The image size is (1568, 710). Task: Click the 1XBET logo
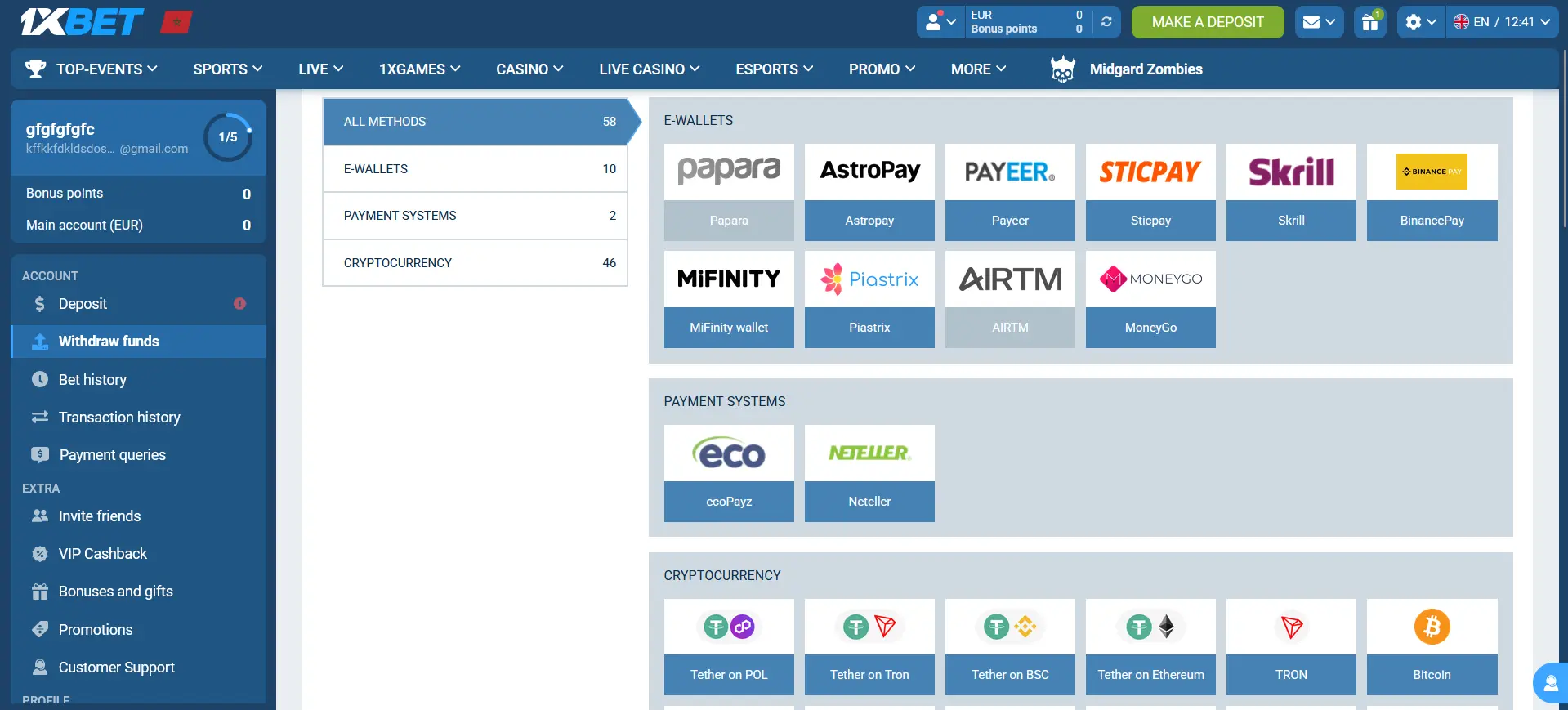coord(82,22)
